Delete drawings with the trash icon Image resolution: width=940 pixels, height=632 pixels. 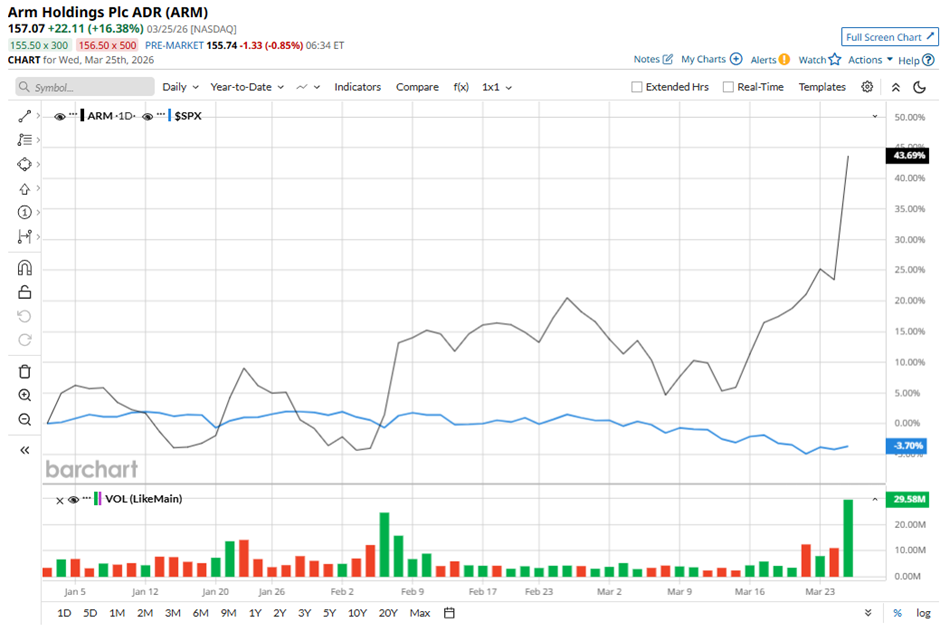point(25,371)
